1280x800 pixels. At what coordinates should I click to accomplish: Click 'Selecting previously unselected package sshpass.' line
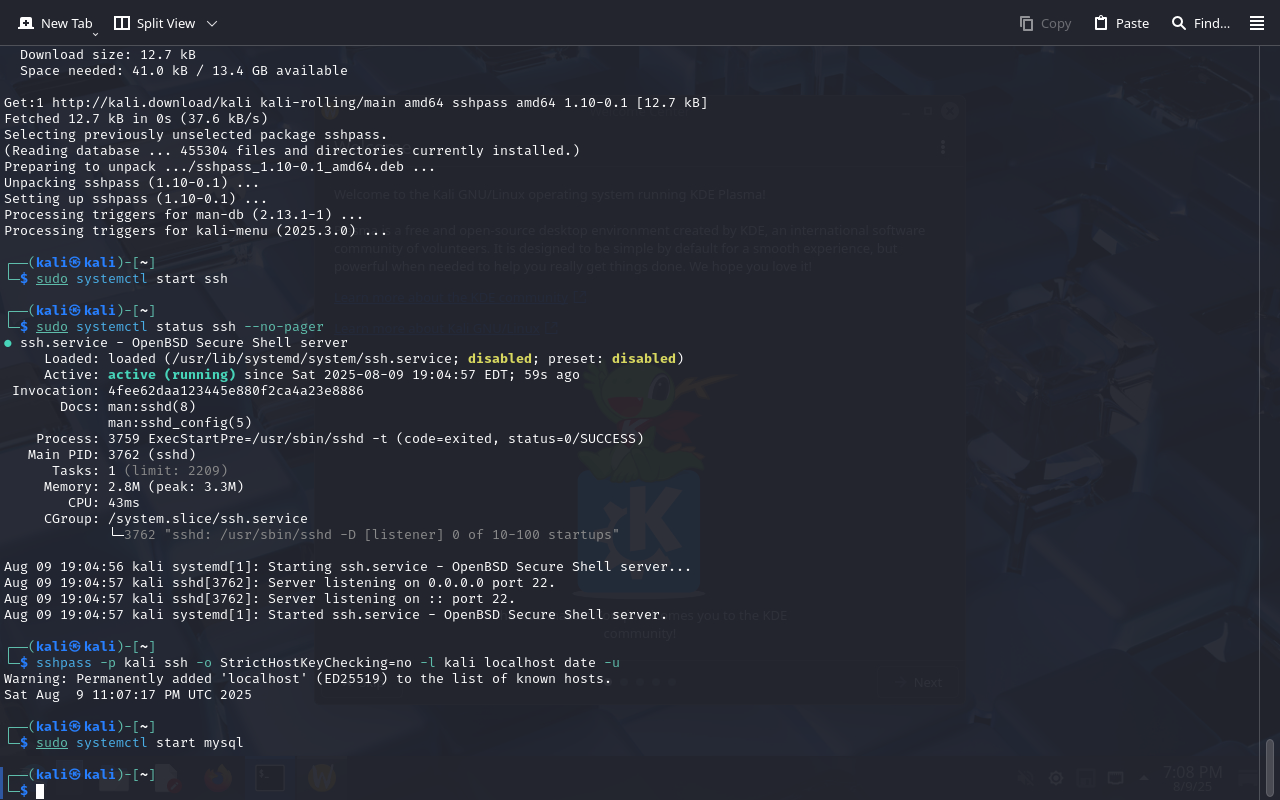point(196,135)
